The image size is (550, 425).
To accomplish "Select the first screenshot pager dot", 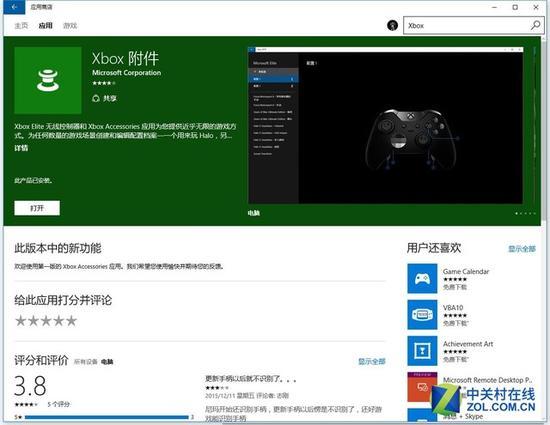I will click(516, 213).
